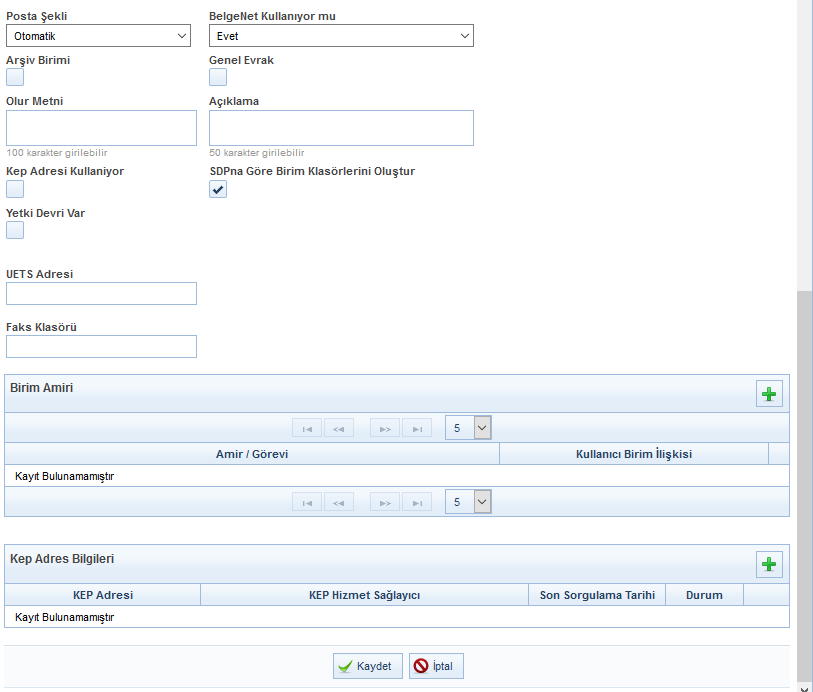
Task: Click the vertical scrollbar thumb
Action: [805, 480]
